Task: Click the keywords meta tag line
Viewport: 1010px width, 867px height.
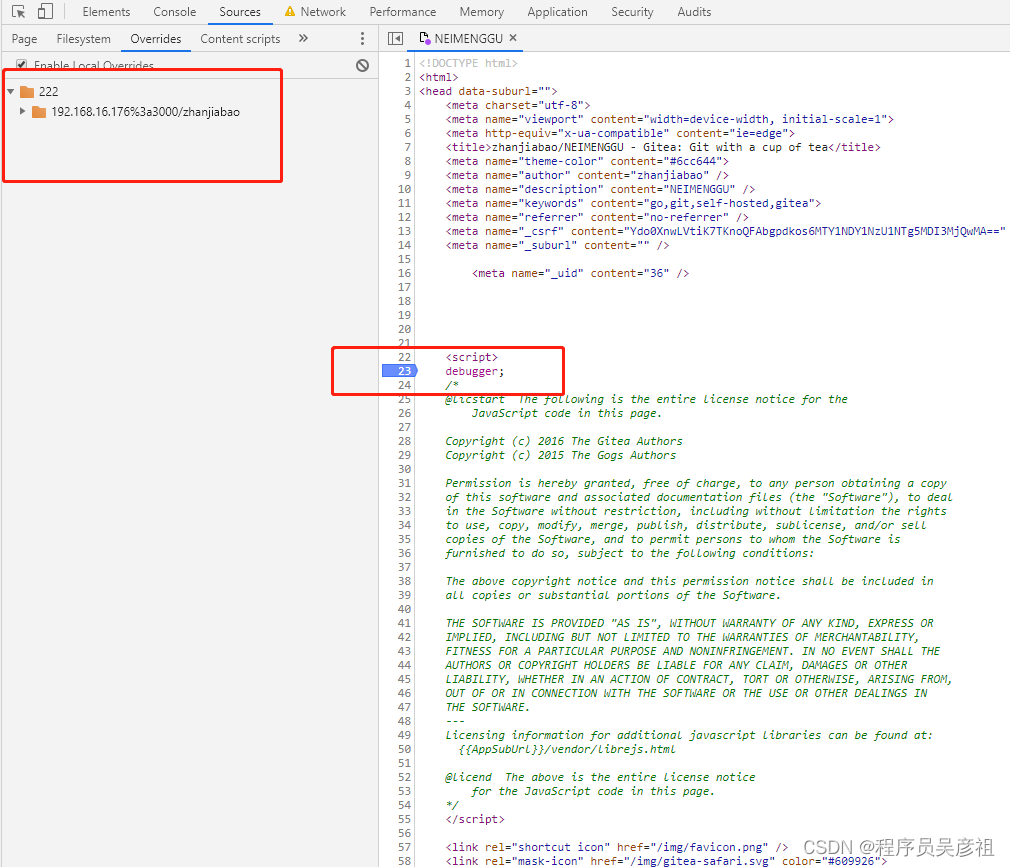Action: [x=633, y=203]
